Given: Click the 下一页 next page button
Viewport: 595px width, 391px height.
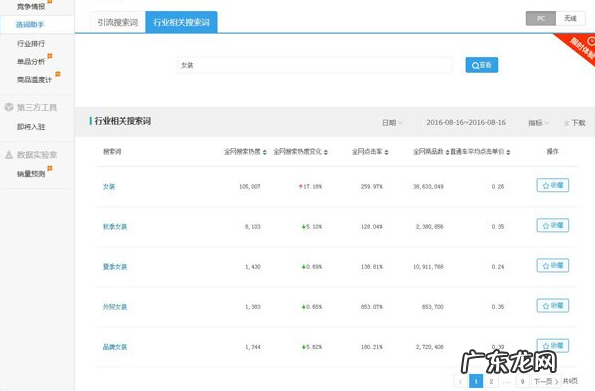Looking at the screenshot, I should click(546, 381).
